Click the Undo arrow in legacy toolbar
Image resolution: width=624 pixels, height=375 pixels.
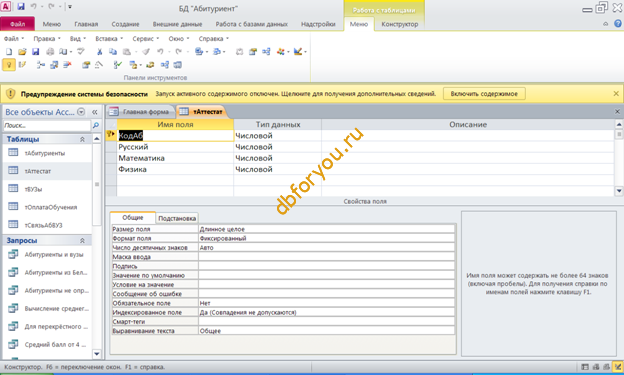pos(160,52)
